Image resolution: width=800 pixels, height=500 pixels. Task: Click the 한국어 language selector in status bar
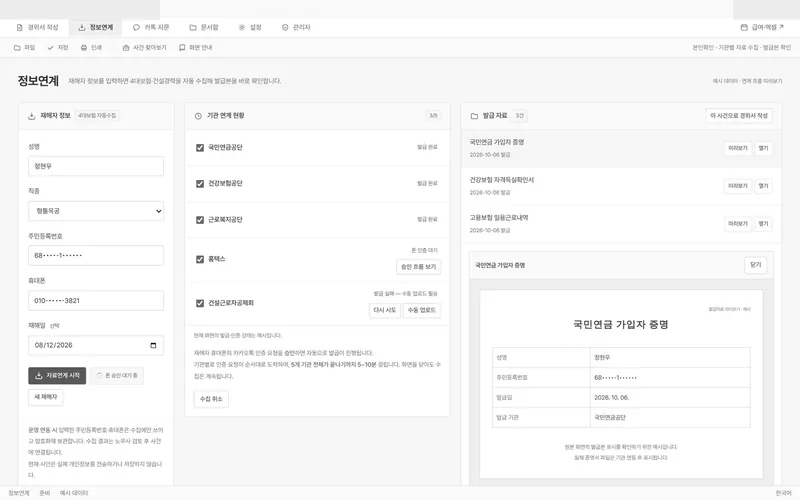(784, 493)
